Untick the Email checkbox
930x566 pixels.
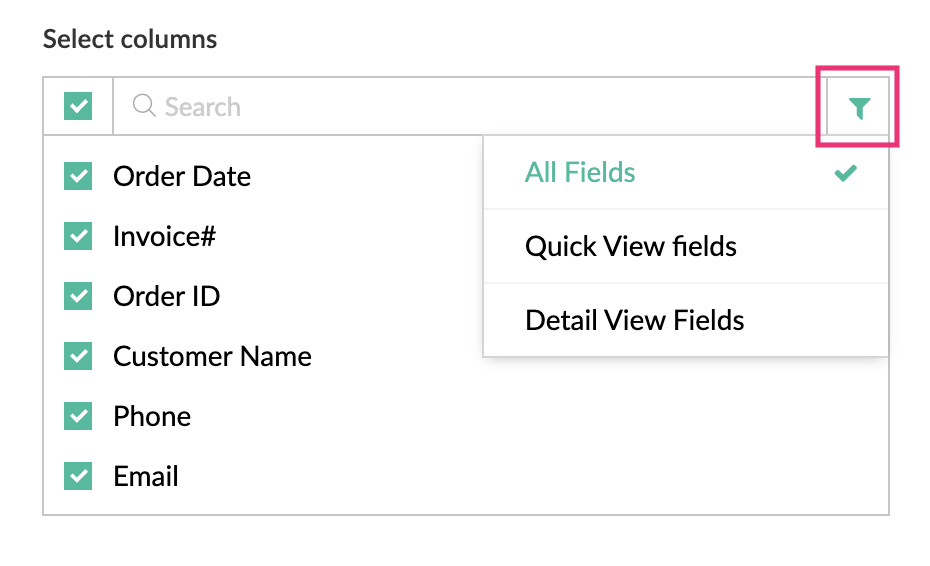pyautogui.click(x=78, y=477)
